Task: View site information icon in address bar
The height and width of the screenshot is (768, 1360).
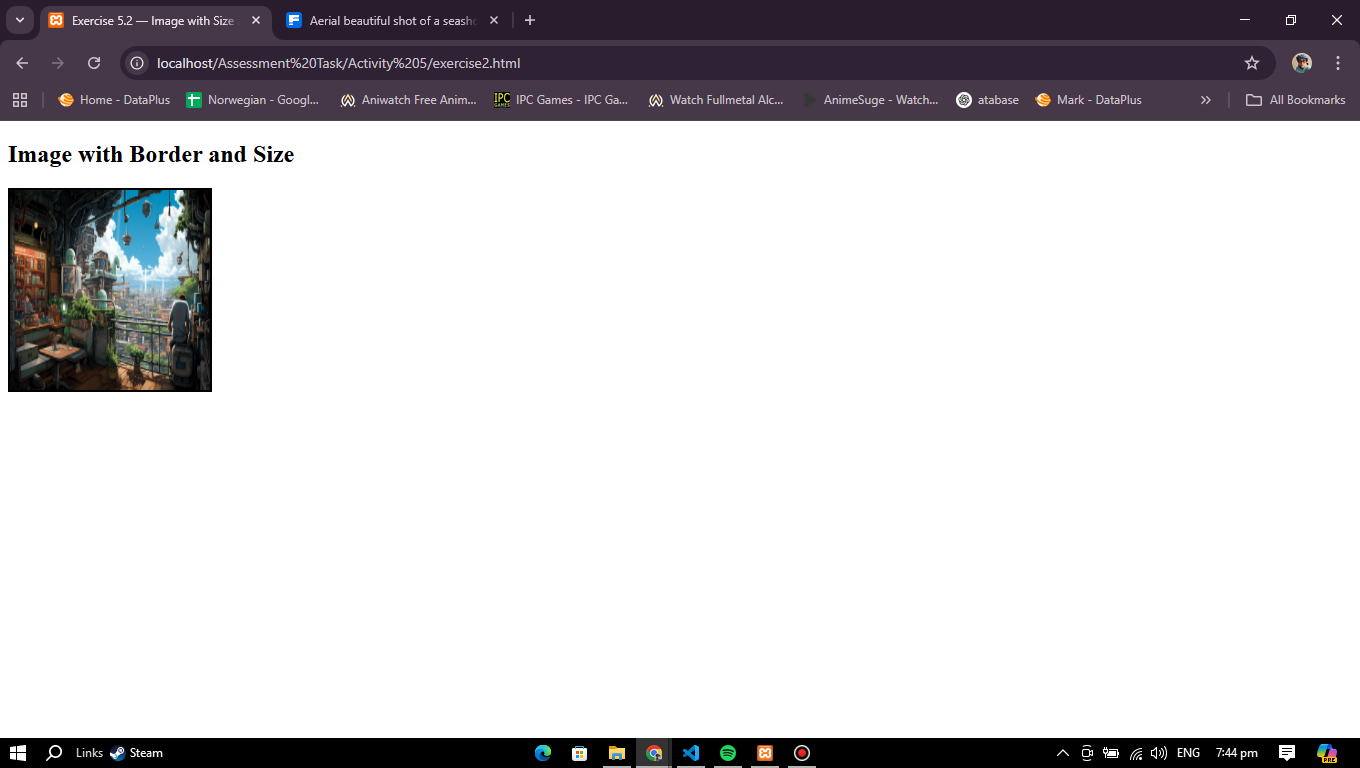Action: coord(138,63)
